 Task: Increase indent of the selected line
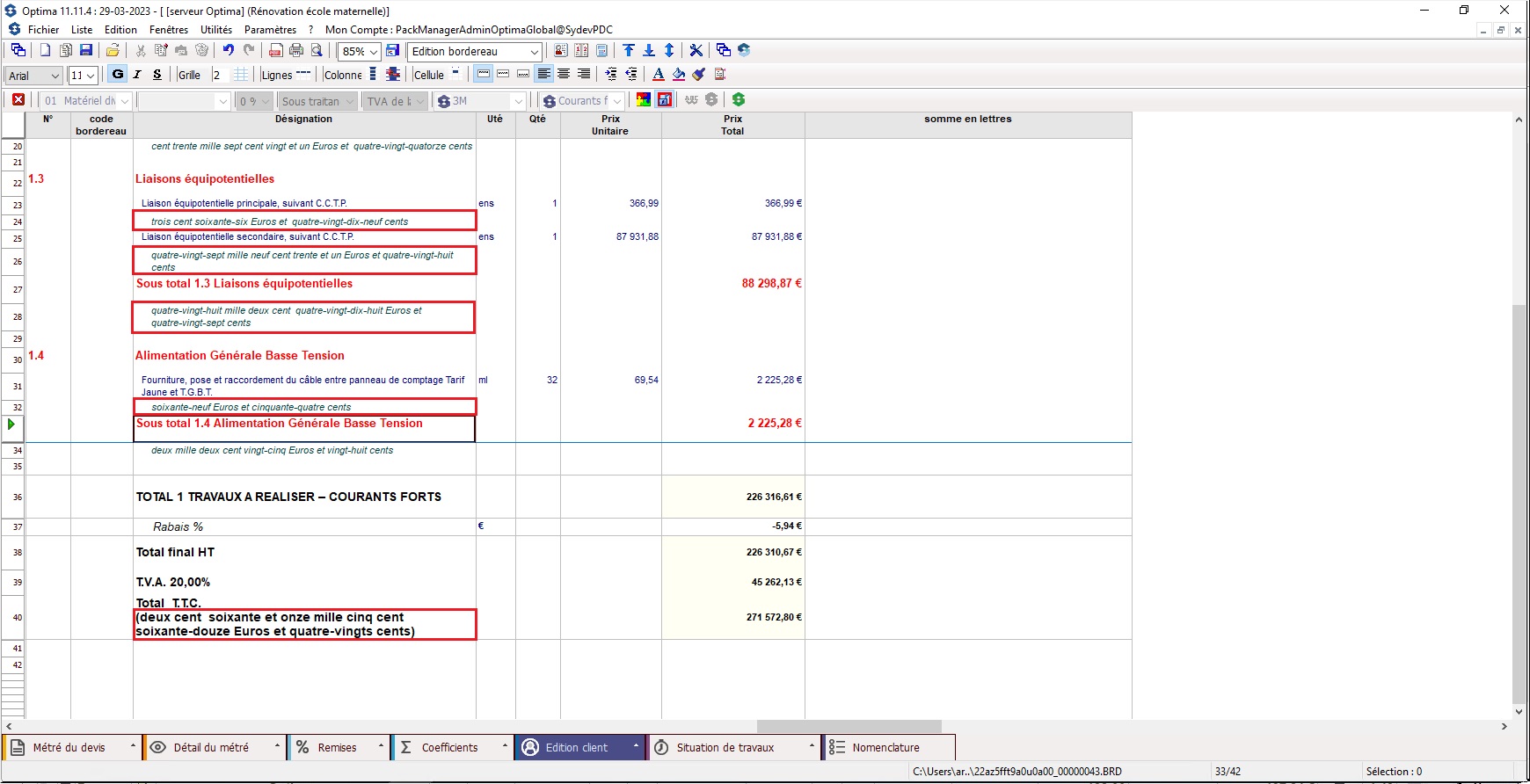coord(611,75)
